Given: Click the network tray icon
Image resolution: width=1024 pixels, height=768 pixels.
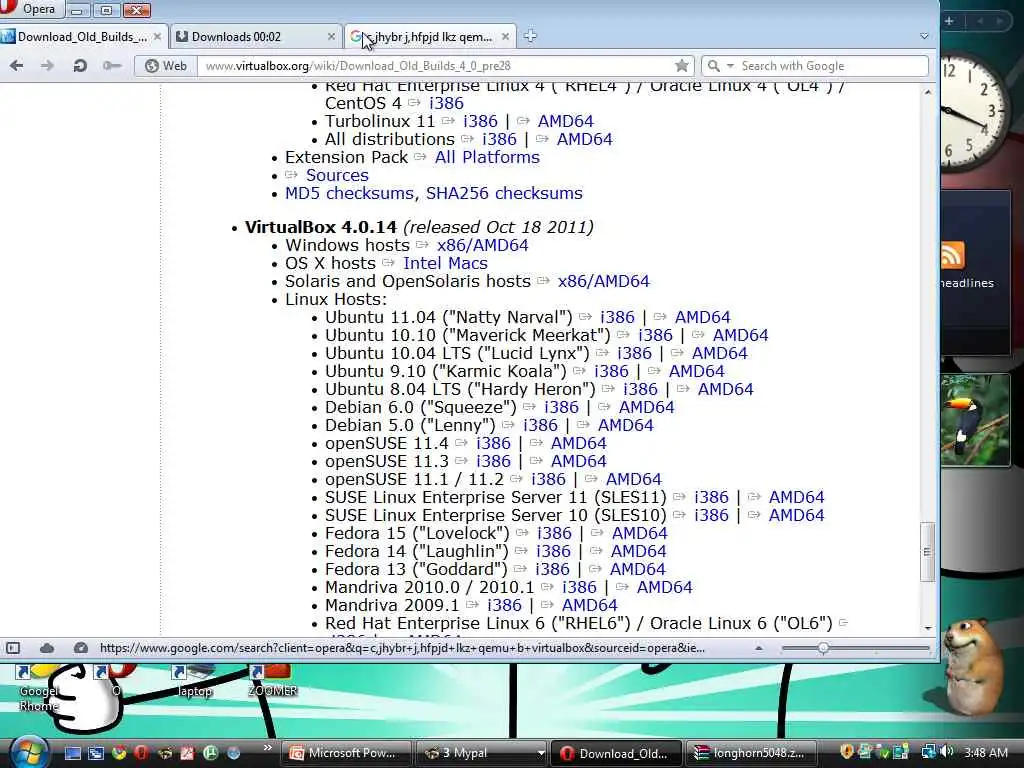Looking at the screenshot, I should (x=928, y=752).
